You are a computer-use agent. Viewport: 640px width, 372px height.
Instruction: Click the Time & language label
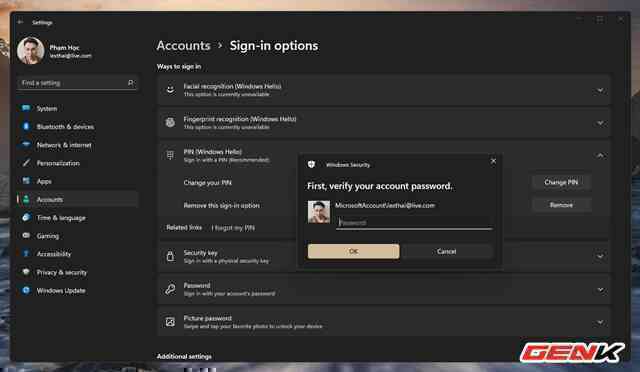pyautogui.click(x=61, y=218)
